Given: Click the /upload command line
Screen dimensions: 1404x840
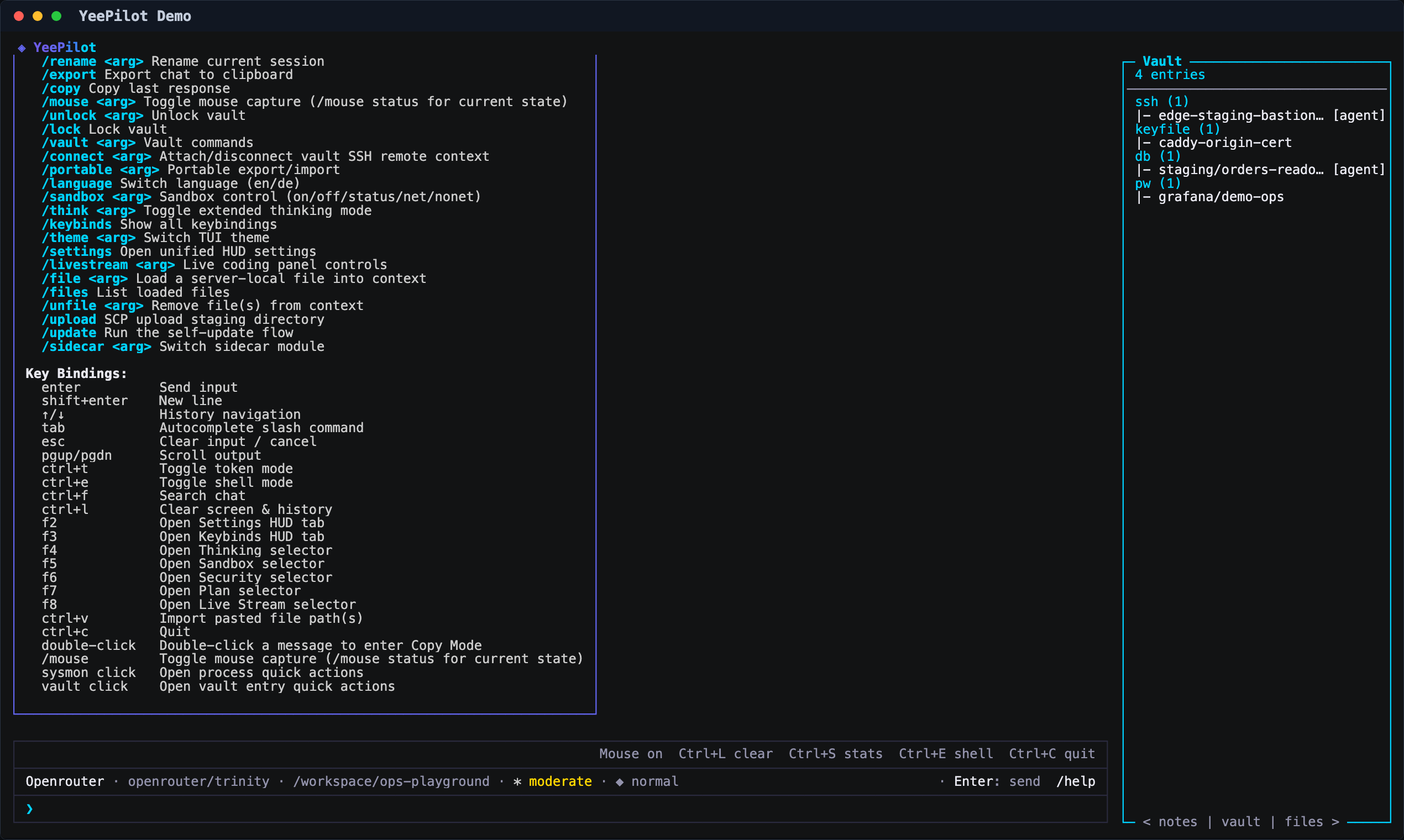Looking at the screenshot, I should point(183,319).
